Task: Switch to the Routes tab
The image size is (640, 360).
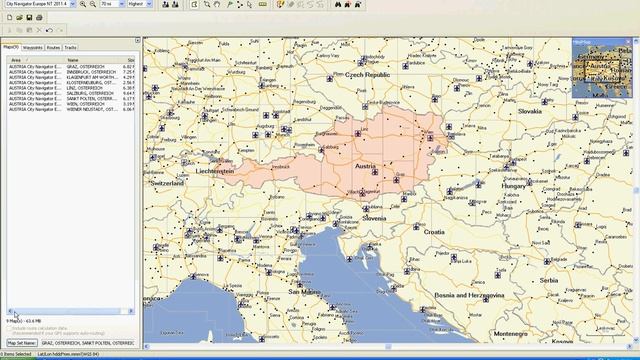Action: tap(53, 48)
